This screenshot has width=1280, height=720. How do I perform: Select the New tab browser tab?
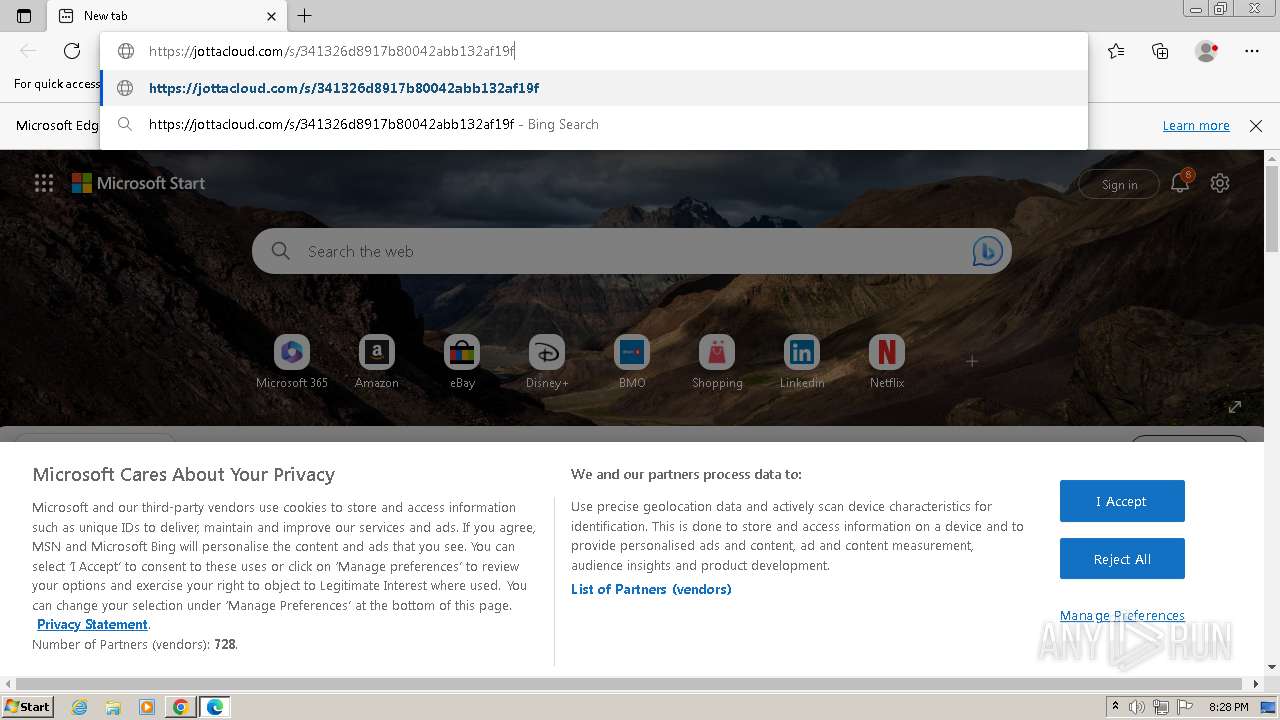coord(168,16)
